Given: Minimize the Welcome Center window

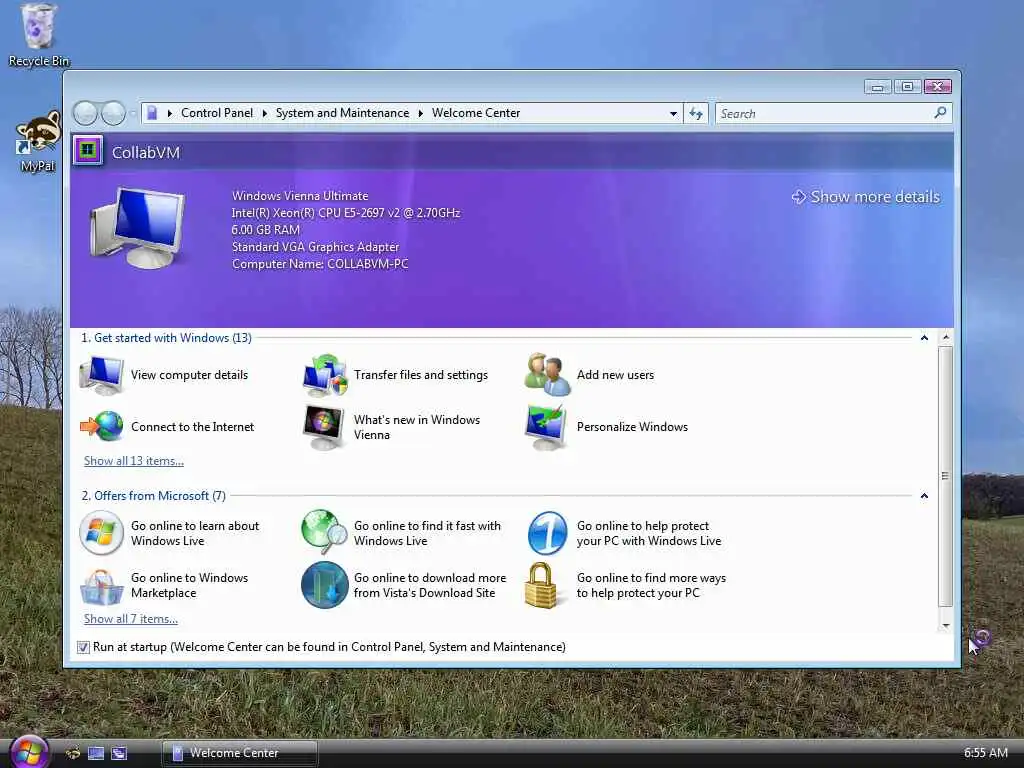Looking at the screenshot, I should pyautogui.click(x=877, y=87).
